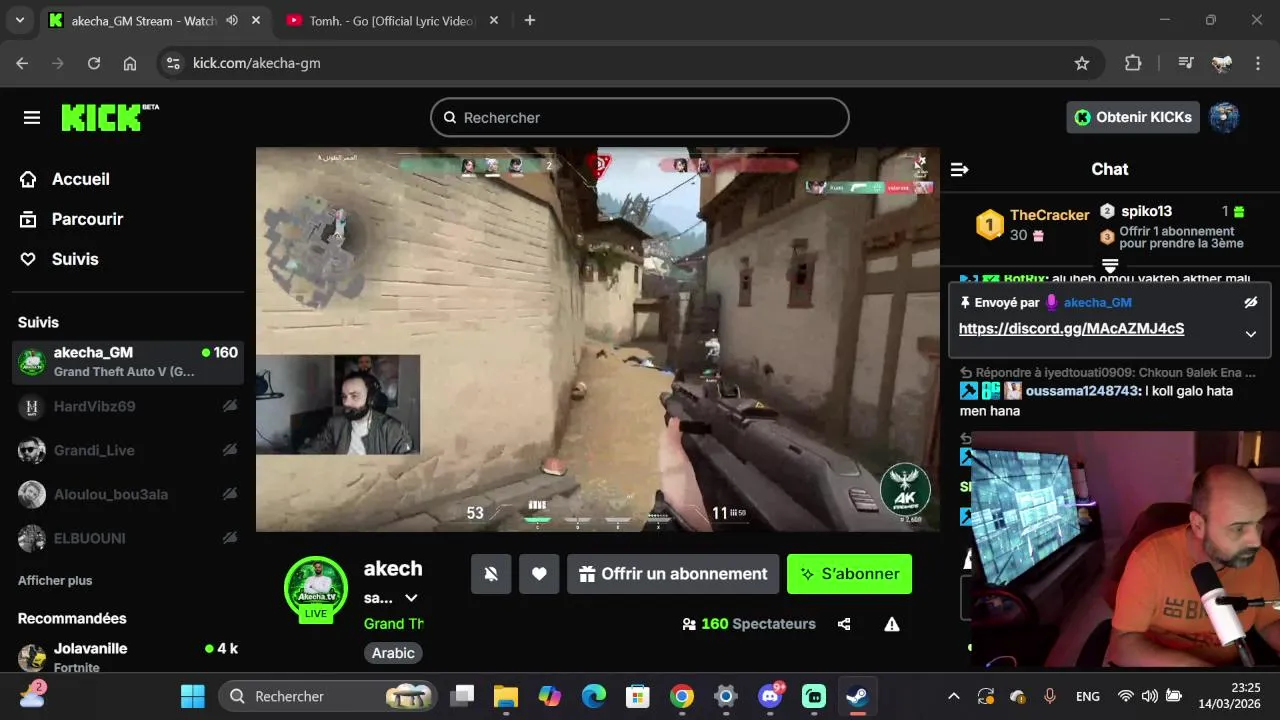Select offline channel Grandi_Live
Image resolution: width=1280 pixels, height=720 pixels.
pos(128,450)
